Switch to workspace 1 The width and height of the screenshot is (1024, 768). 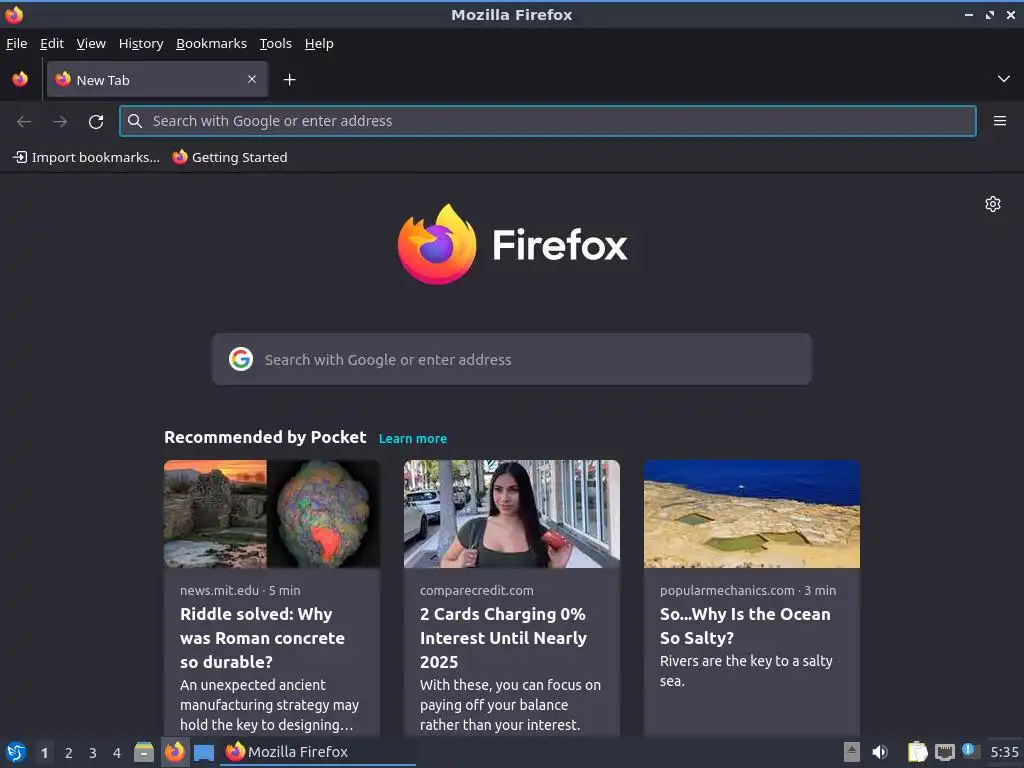point(44,753)
